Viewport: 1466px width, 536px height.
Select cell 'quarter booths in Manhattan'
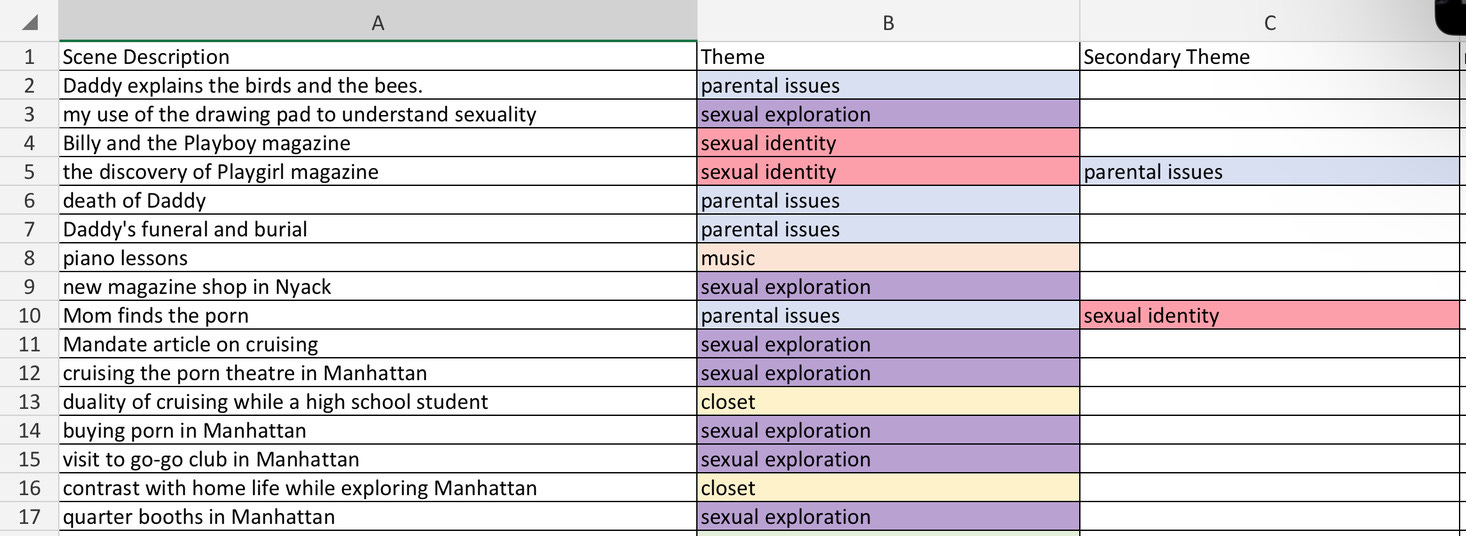tap(378, 517)
